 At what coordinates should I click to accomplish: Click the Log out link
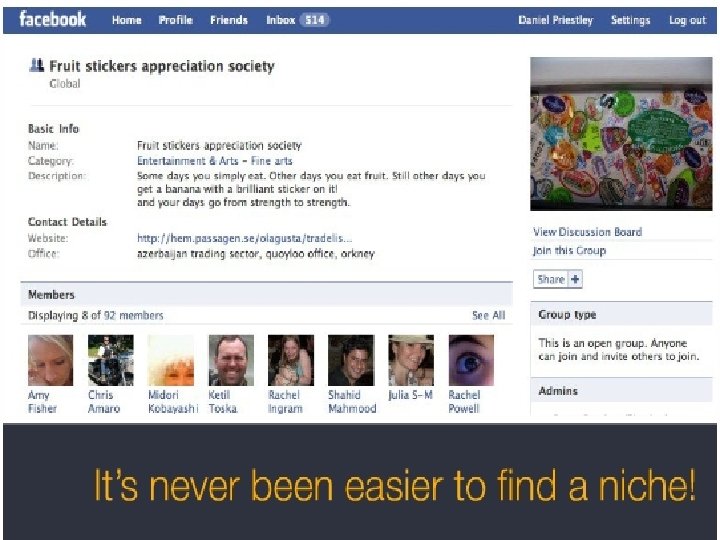(x=687, y=20)
